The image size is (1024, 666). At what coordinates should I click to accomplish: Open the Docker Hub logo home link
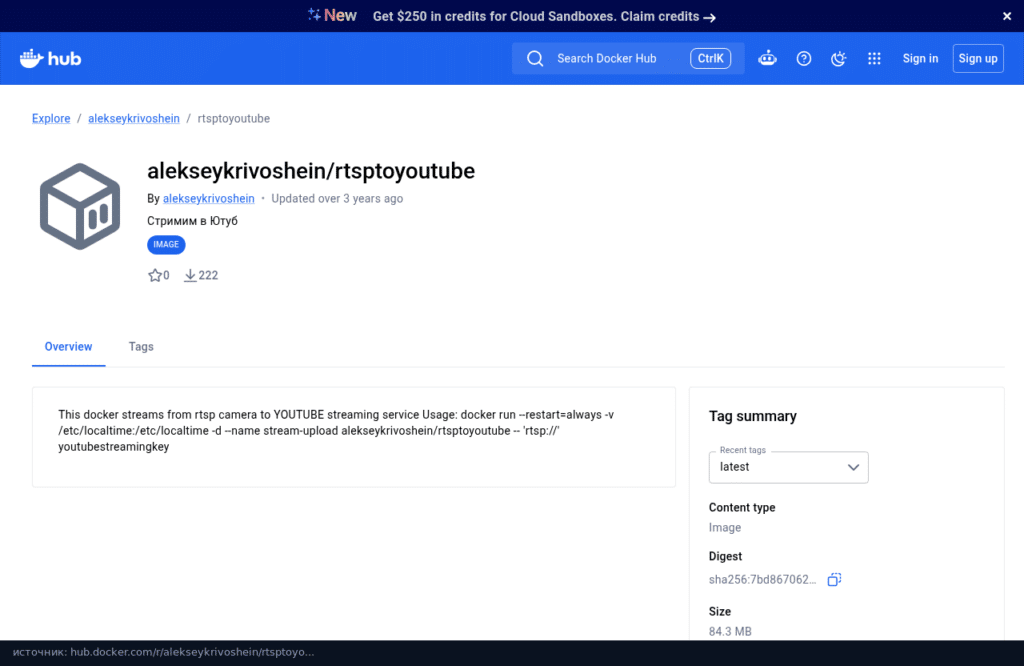point(50,59)
